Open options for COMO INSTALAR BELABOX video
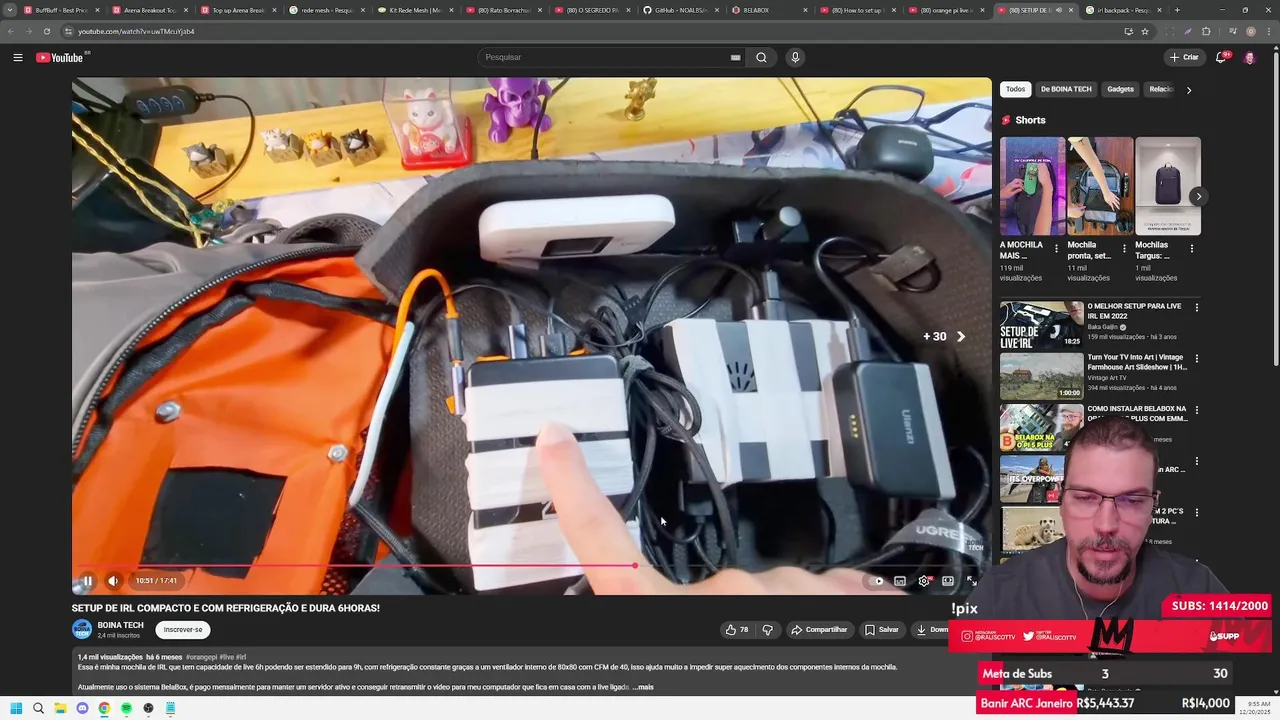 tap(1196, 410)
